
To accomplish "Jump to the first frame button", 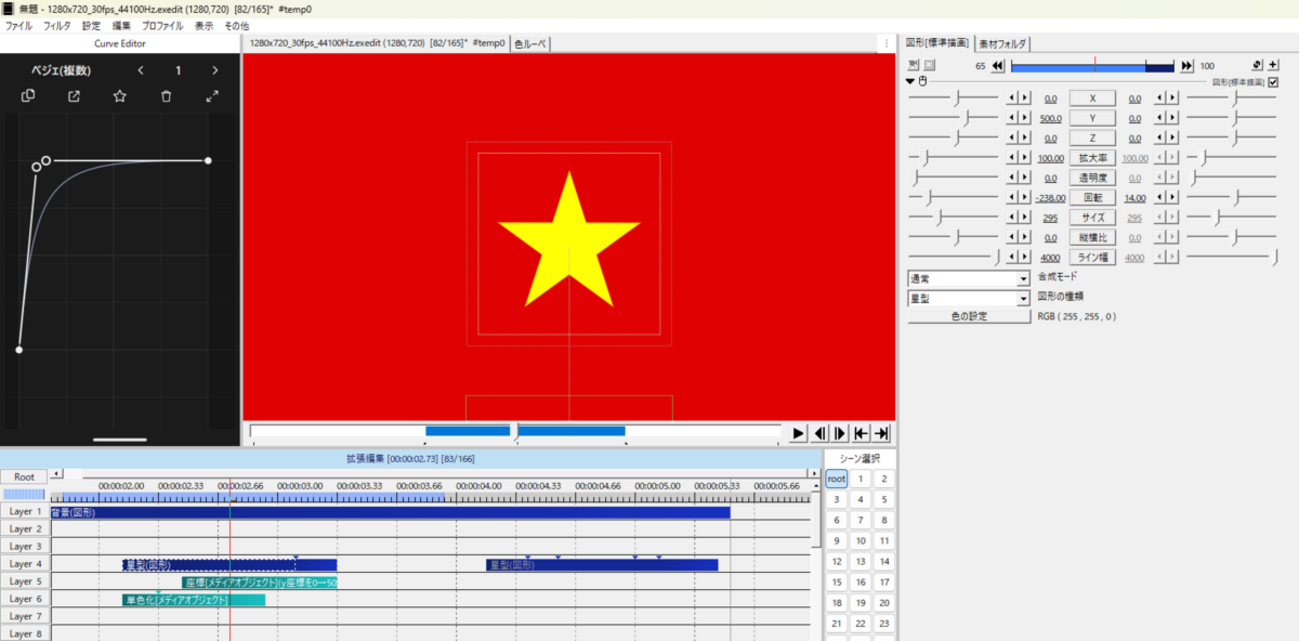I will [861, 433].
